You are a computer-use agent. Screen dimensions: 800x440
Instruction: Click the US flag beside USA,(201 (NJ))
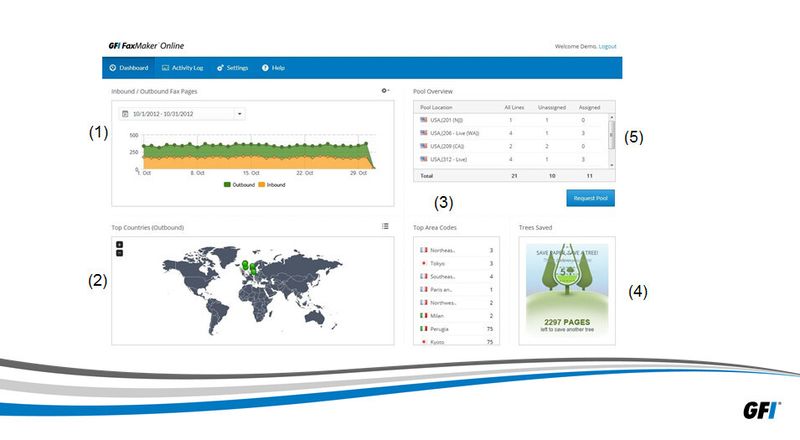(423, 120)
